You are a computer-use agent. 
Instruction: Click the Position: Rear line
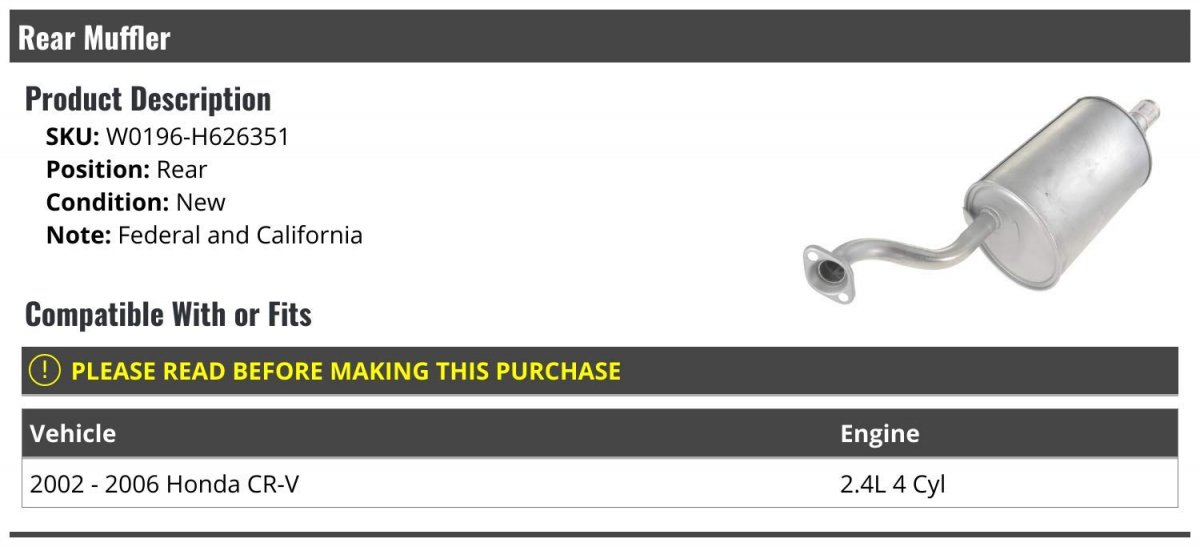click(127, 170)
